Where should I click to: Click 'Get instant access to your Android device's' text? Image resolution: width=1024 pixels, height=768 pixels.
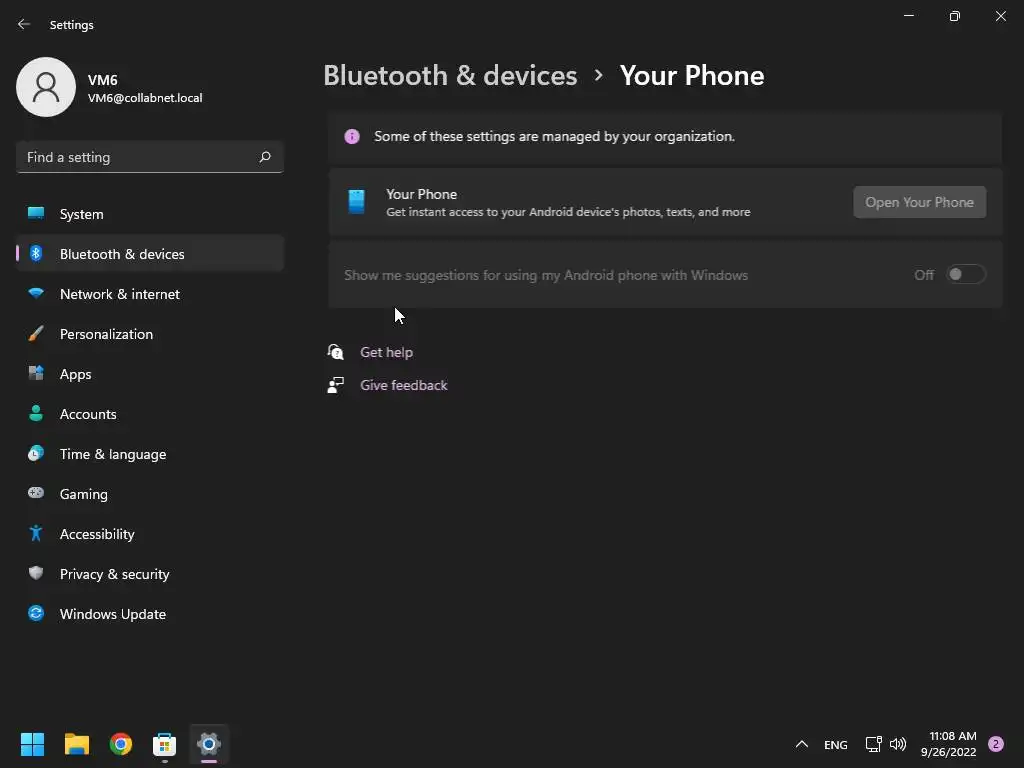pyautogui.click(x=568, y=212)
